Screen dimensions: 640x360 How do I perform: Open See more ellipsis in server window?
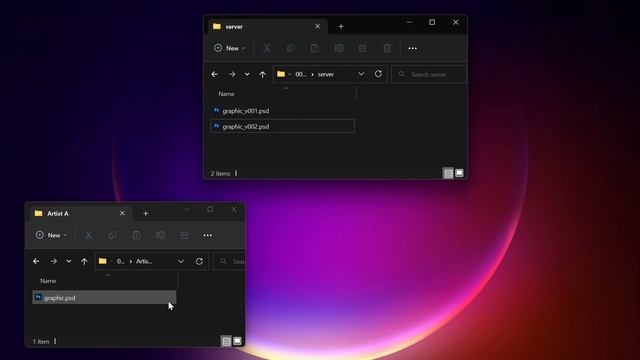[413, 48]
